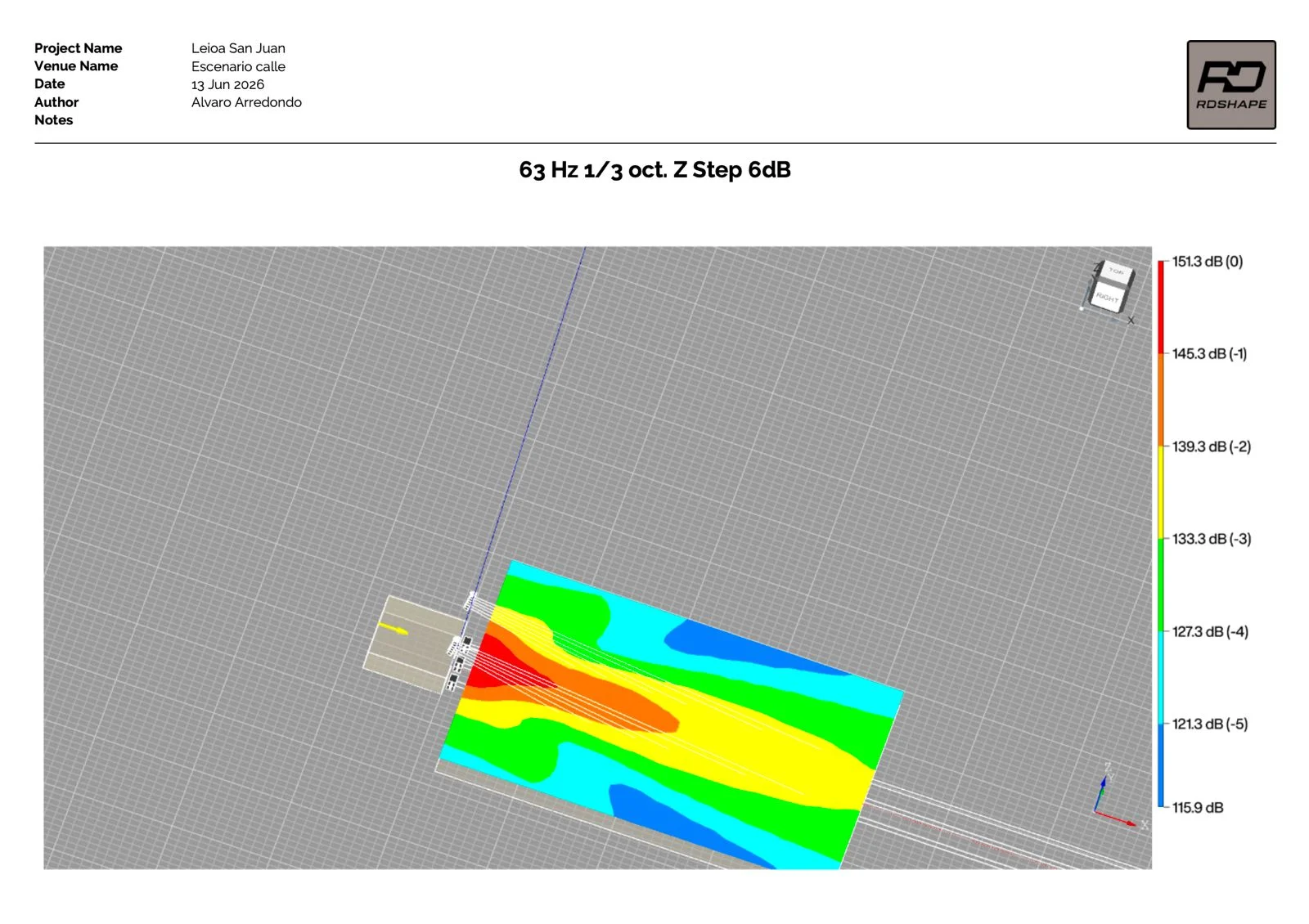Click the '133.3 dB (-3)' scale label

1212,539
